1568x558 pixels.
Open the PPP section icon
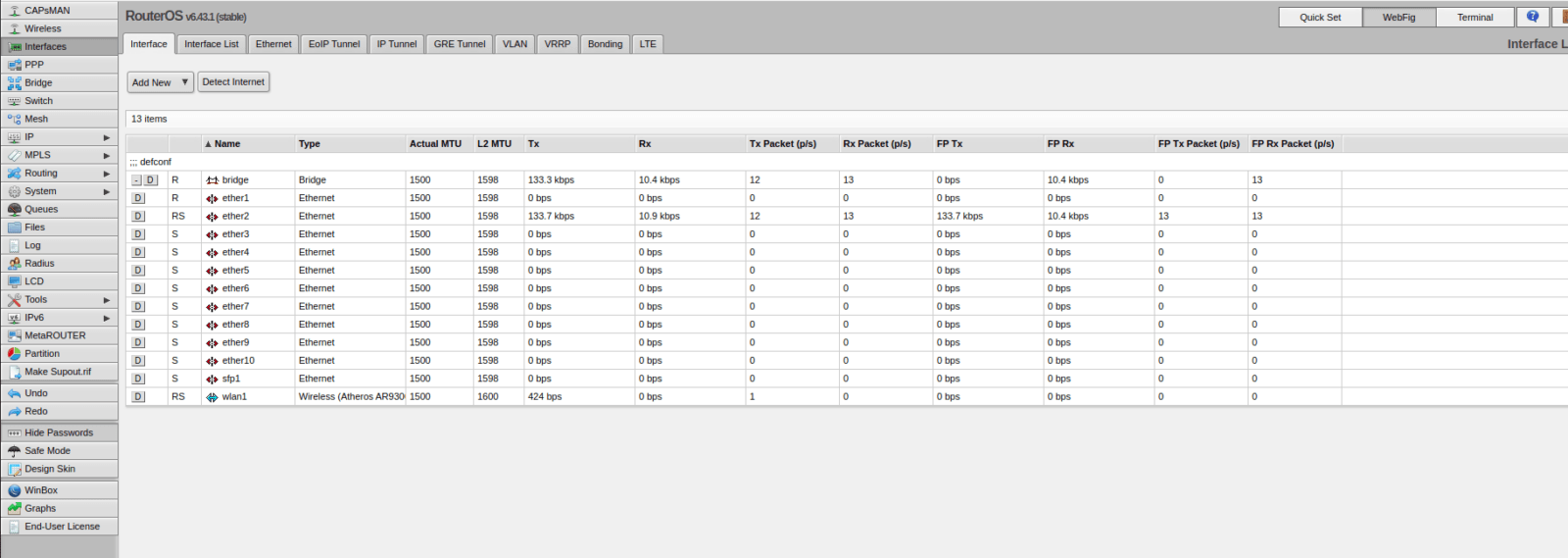click(14, 65)
